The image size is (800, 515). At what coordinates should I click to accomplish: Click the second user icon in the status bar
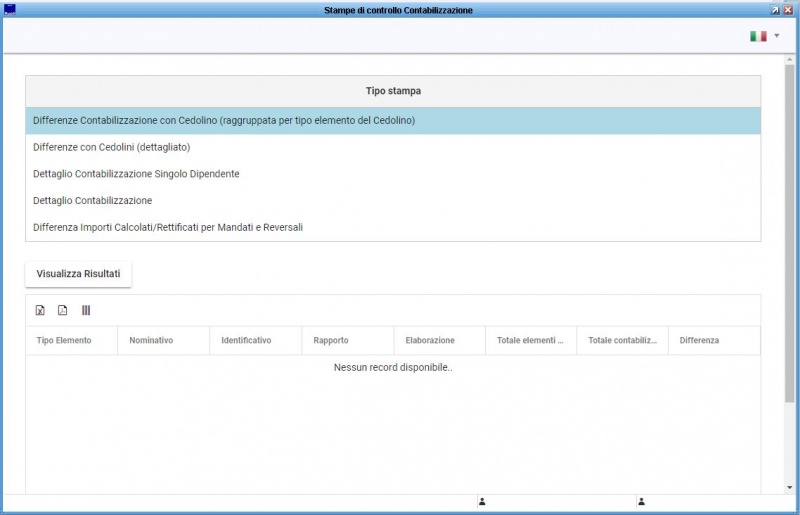[641, 502]
